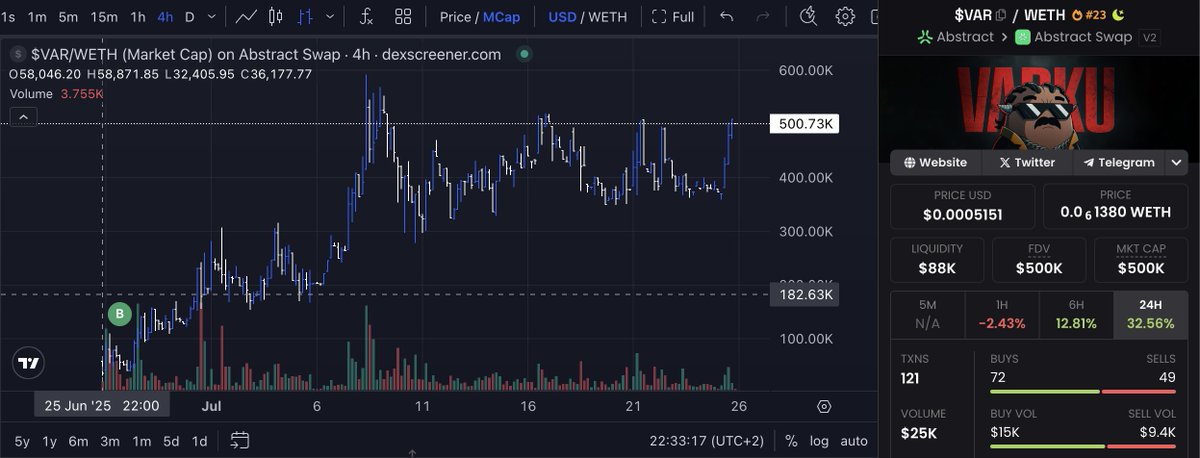The width and height of the screenshot is (1200, 458).
Task: Click the 182.63K crosshair price label
Action: click(805, 295)
